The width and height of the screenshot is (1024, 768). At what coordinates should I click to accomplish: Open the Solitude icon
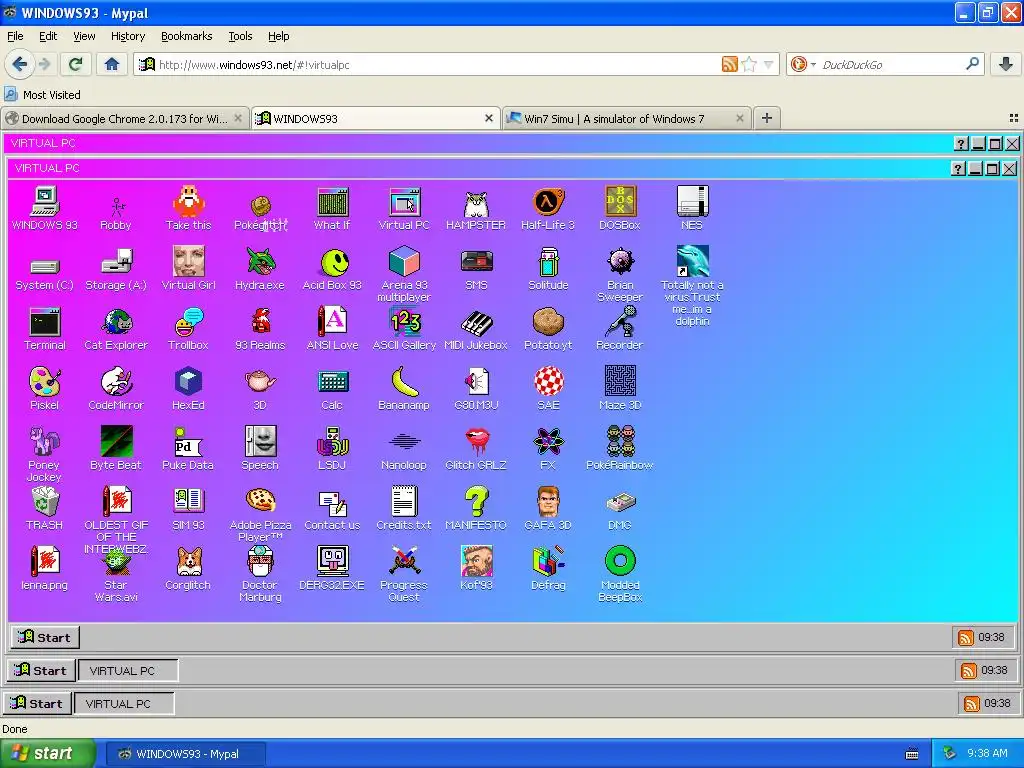click(548, 268)
